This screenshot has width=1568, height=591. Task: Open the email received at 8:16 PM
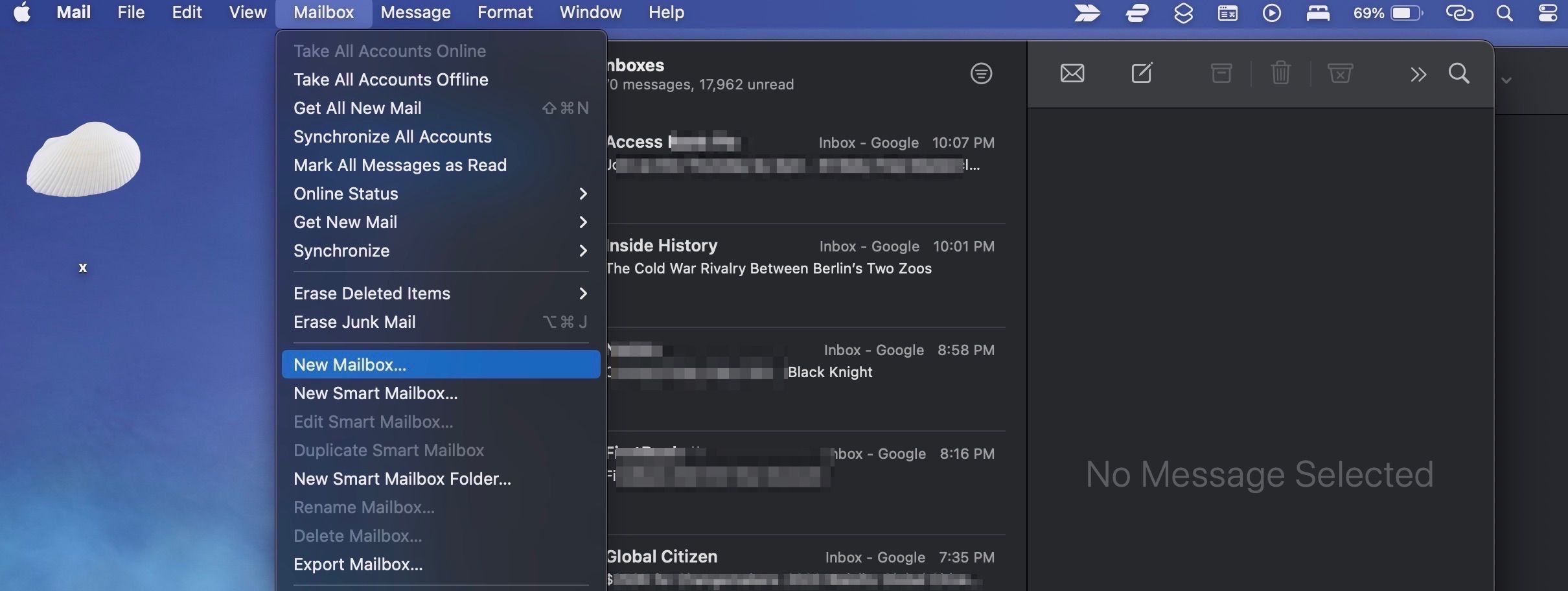tap(805, 483)
